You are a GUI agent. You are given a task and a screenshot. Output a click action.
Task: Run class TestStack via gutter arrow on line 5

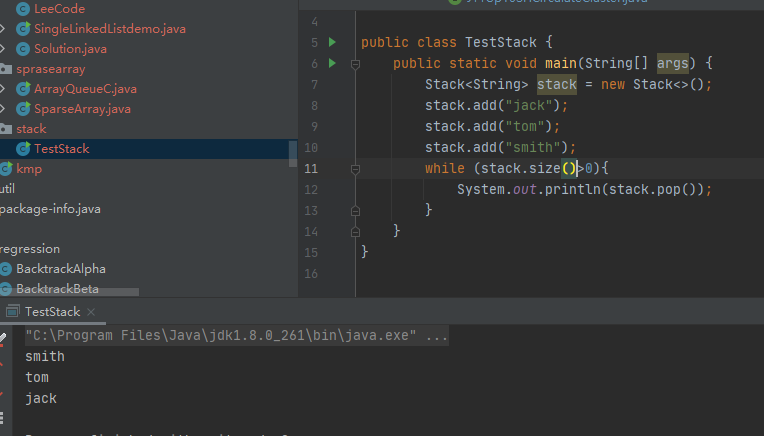tap(332, 42)
